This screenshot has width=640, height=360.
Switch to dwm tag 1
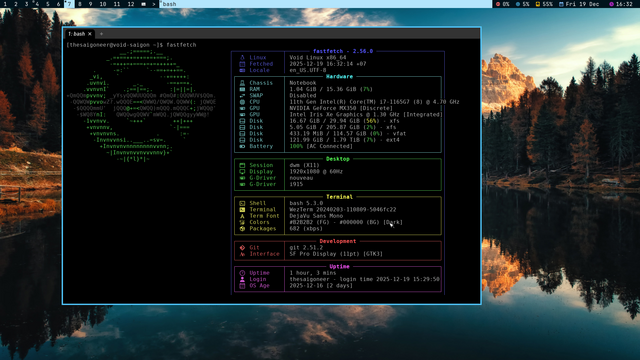coord(5,4)
